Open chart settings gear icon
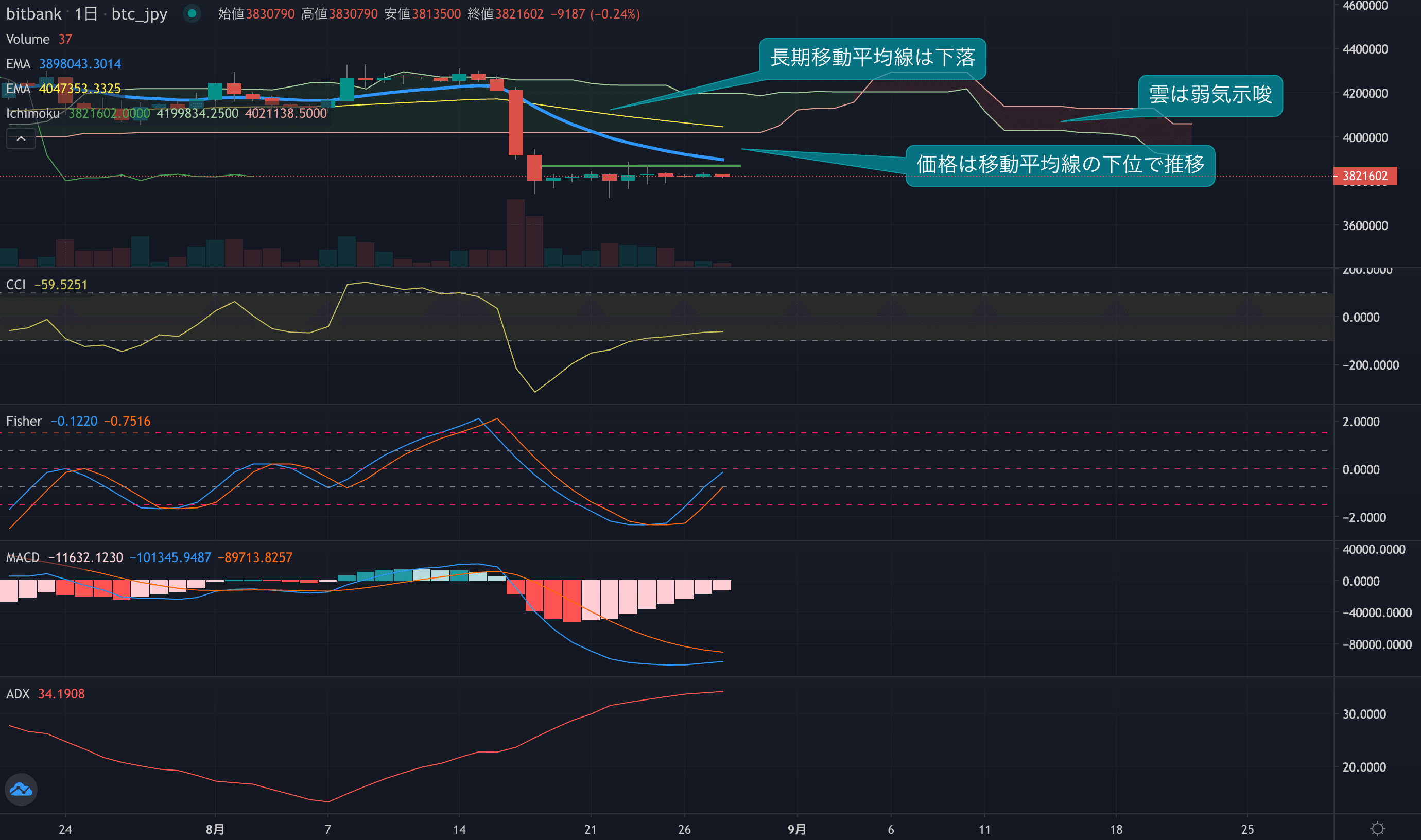Image resolution: width=1421 pixels, height=840 pixels. point(1377,829)
